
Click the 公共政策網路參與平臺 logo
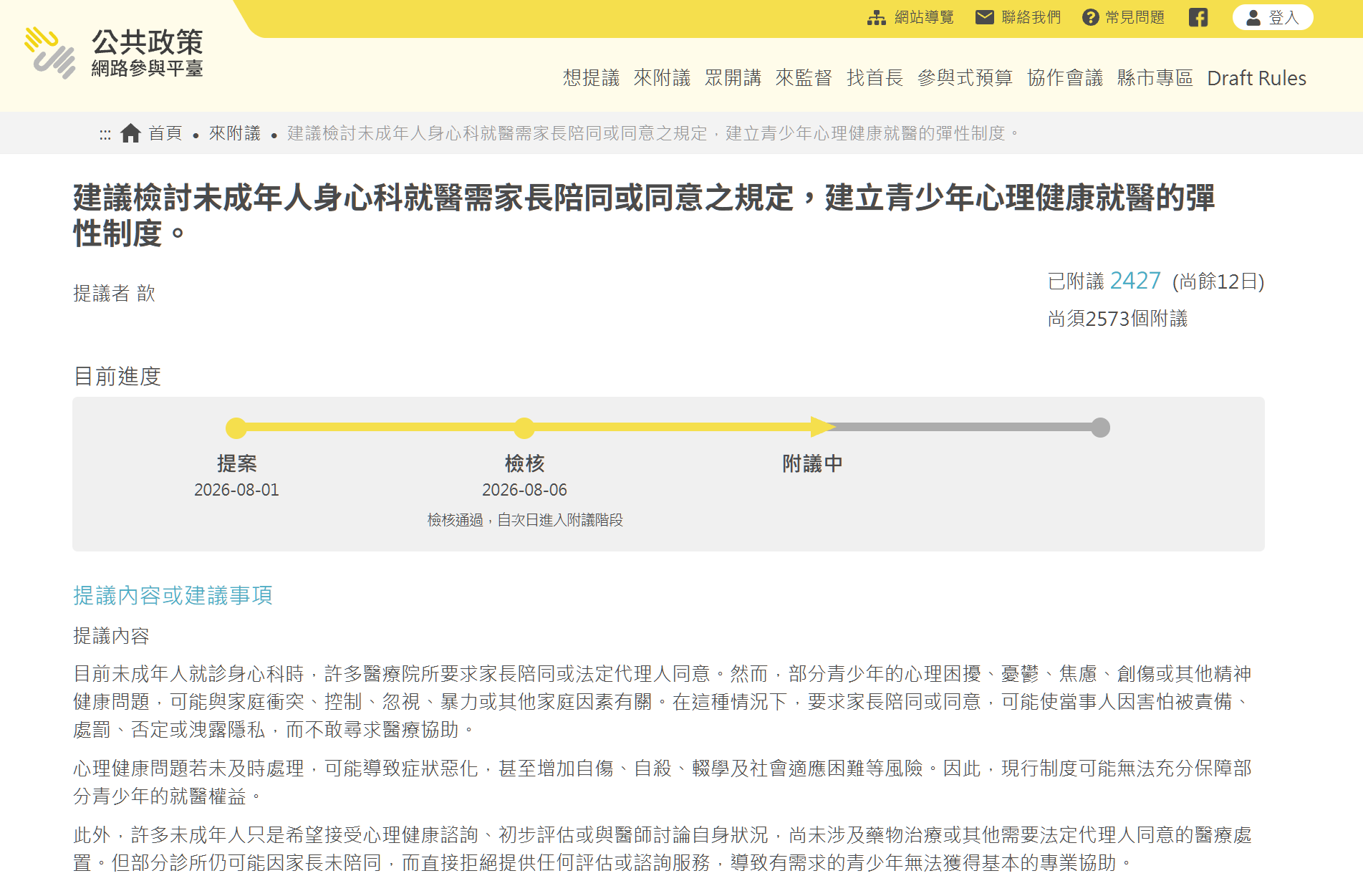[114, 52]
